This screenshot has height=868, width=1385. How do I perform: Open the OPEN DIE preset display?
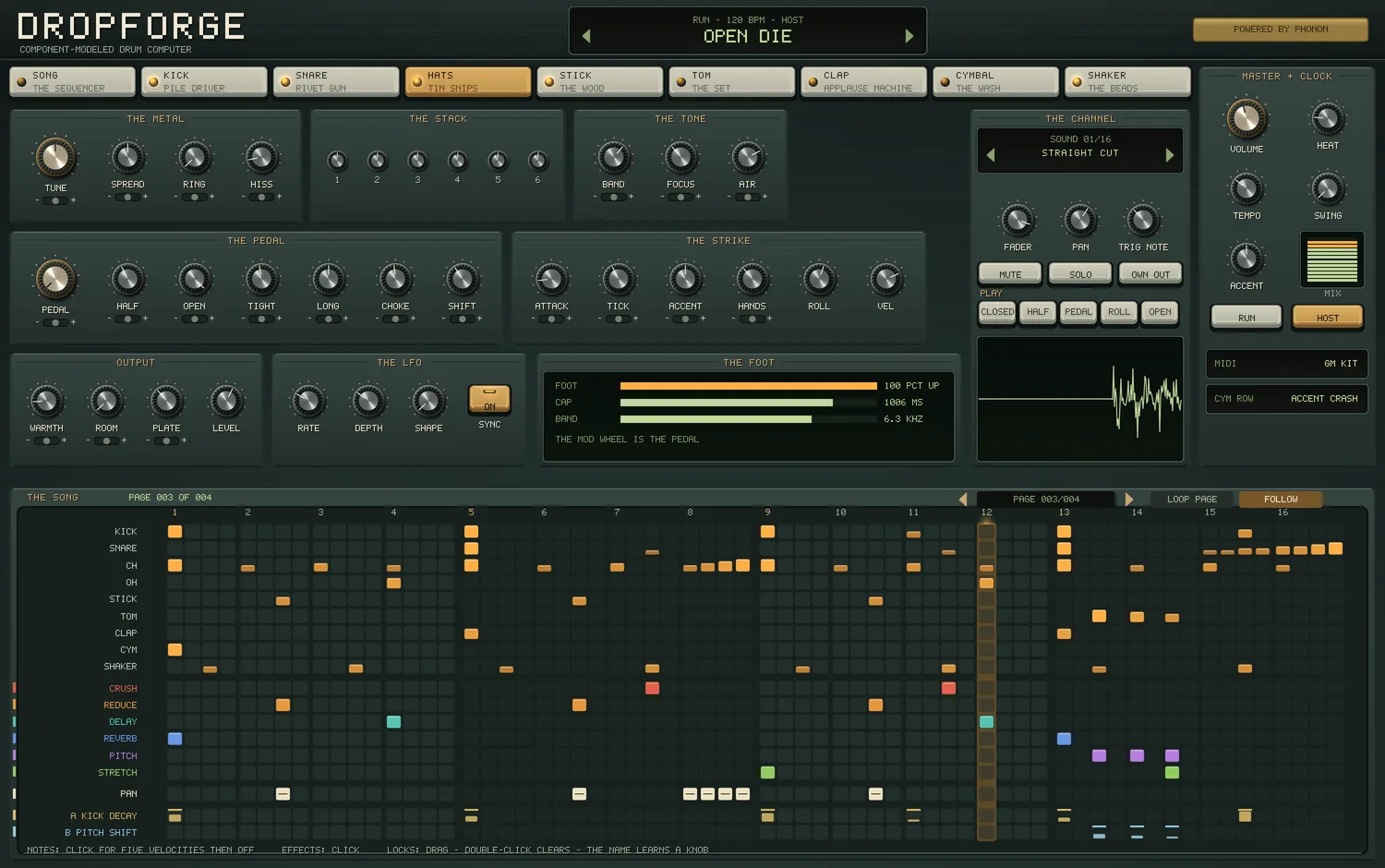coord(748,30)
